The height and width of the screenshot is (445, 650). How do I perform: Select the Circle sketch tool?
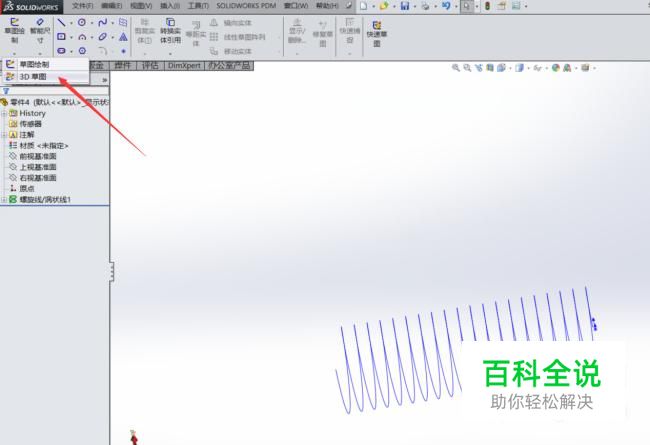82,23
